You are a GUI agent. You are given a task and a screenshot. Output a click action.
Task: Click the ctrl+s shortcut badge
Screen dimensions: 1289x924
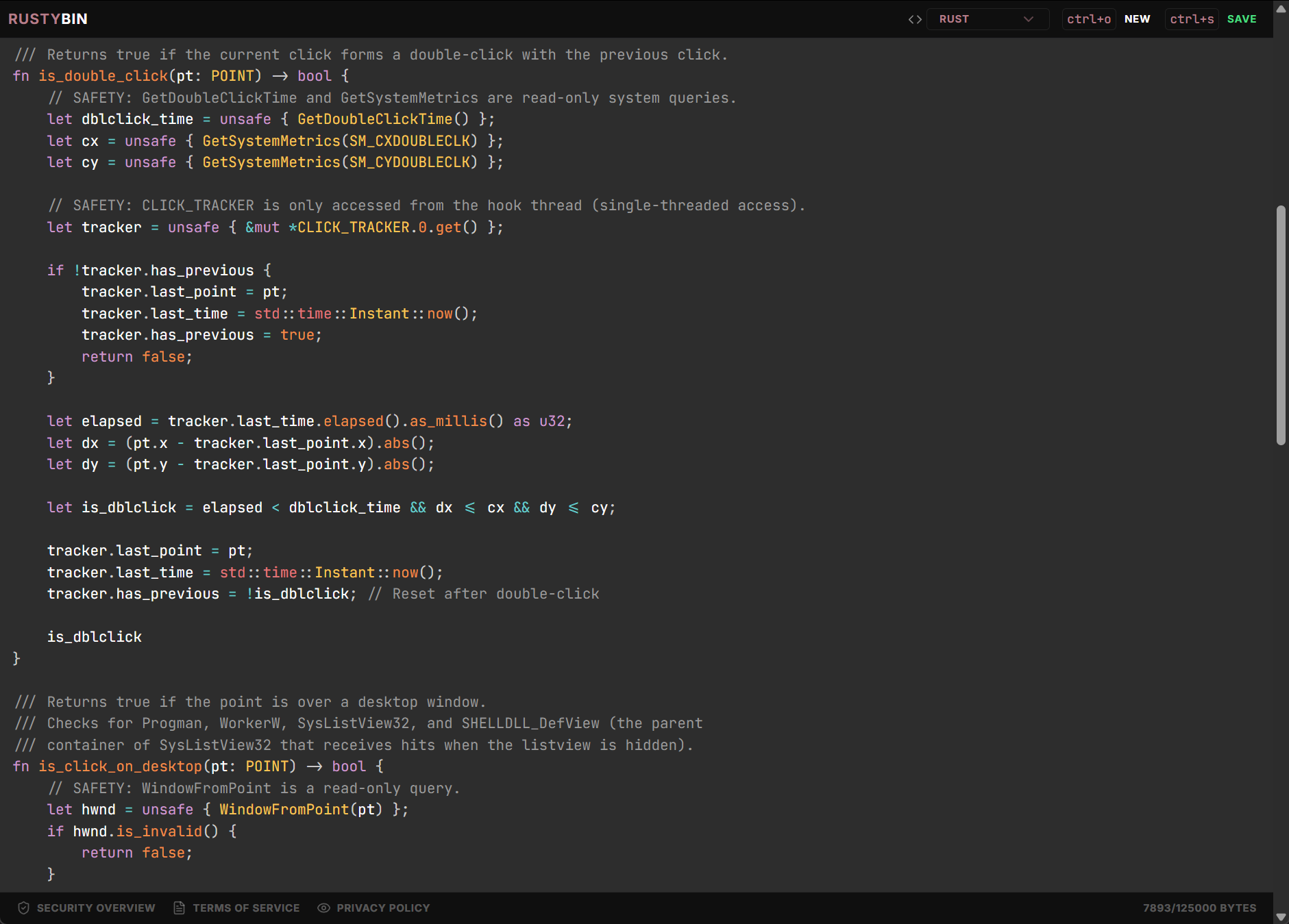pos(1192,19)
